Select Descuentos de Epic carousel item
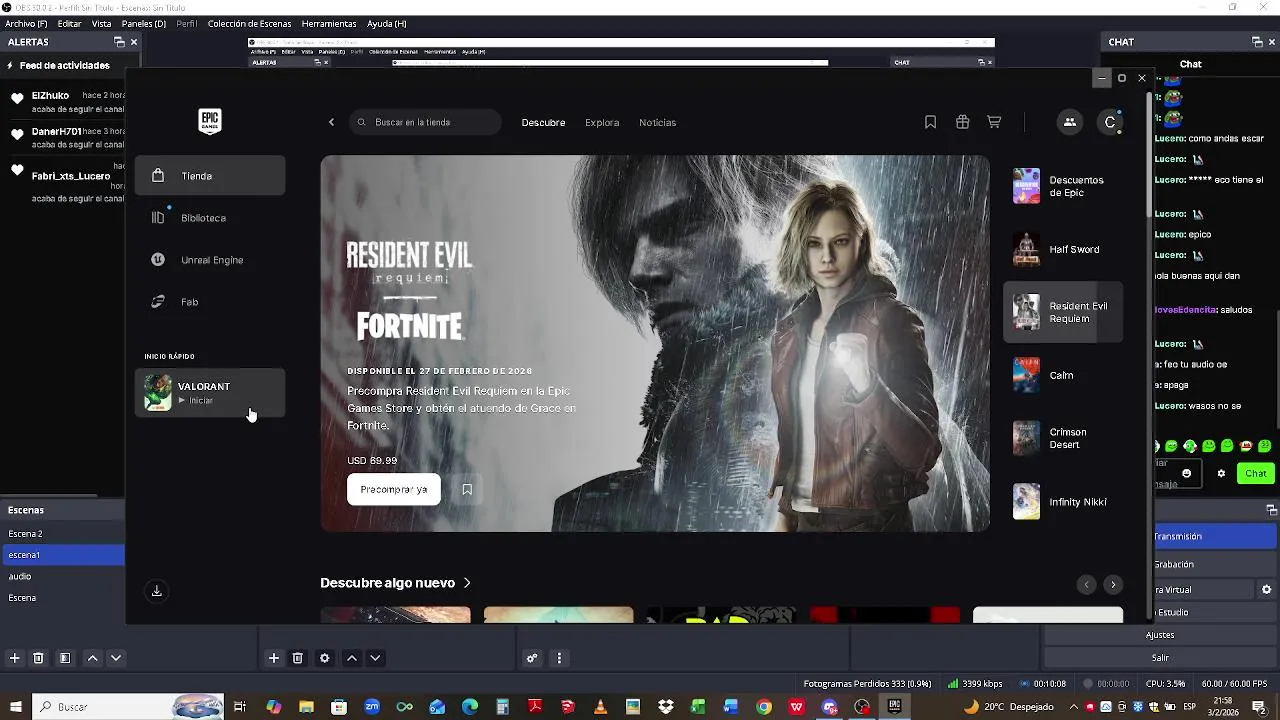The width and height of the screenshot is (1280, 720). 1063,186
